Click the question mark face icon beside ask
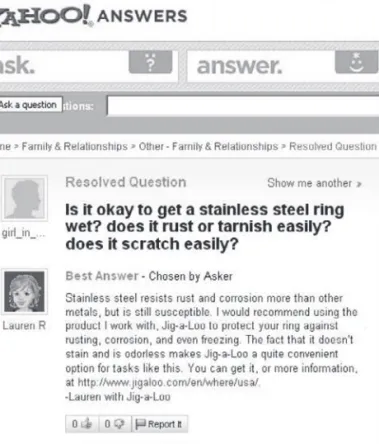The width and height of the screenshot is (379, 444). (150, 62)
